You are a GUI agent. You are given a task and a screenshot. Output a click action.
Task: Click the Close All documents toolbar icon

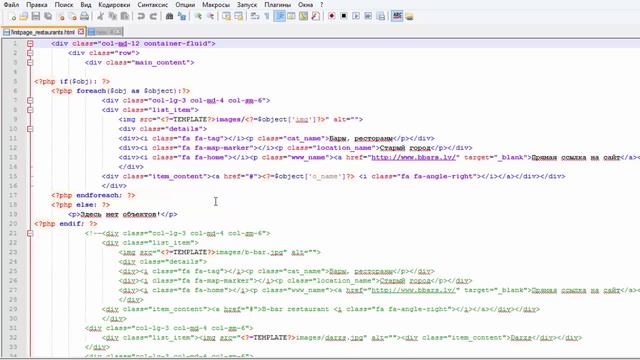click(73, 16)
